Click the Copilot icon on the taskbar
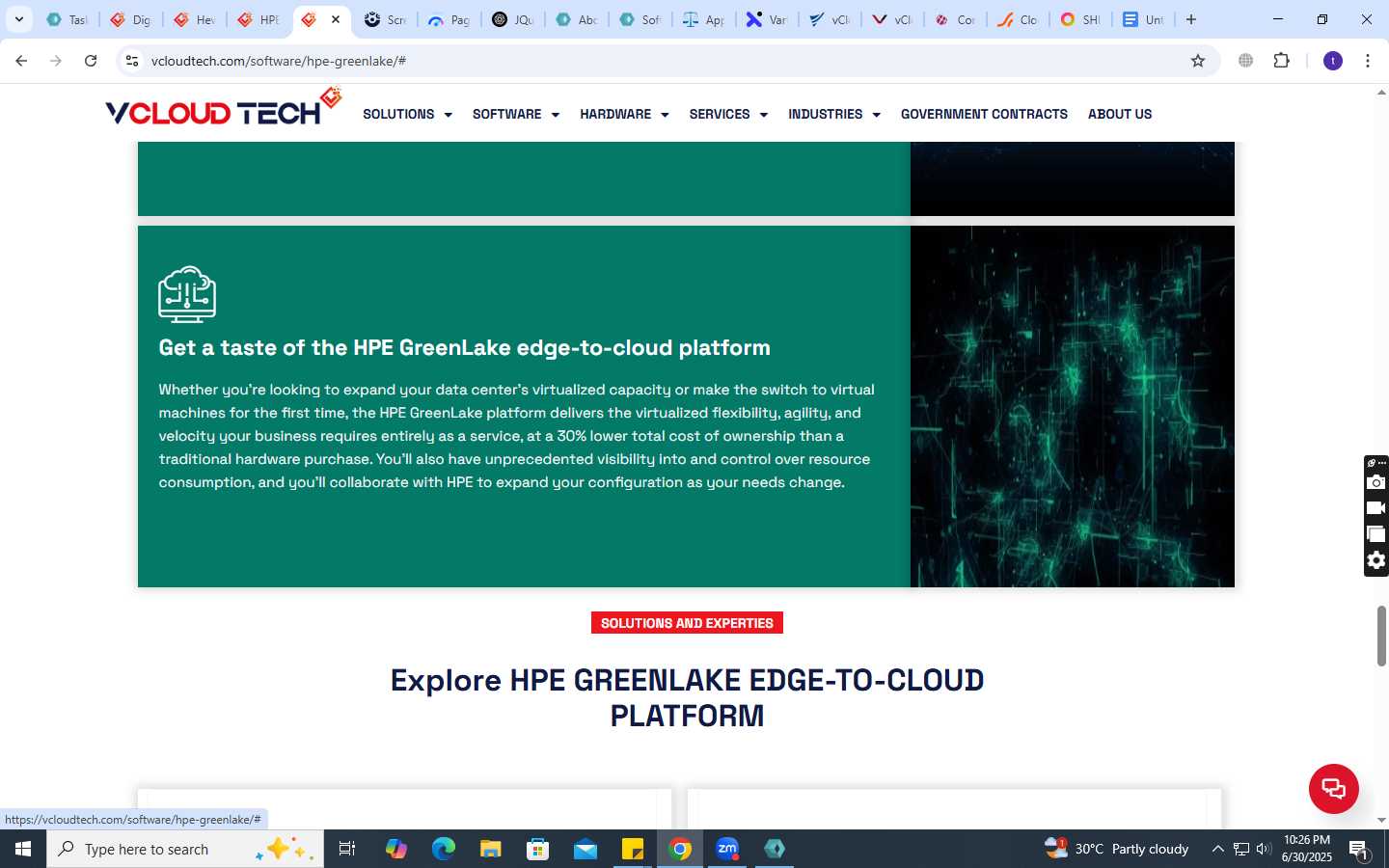Screen dimensions: 1389x868 tap(395, 849)
